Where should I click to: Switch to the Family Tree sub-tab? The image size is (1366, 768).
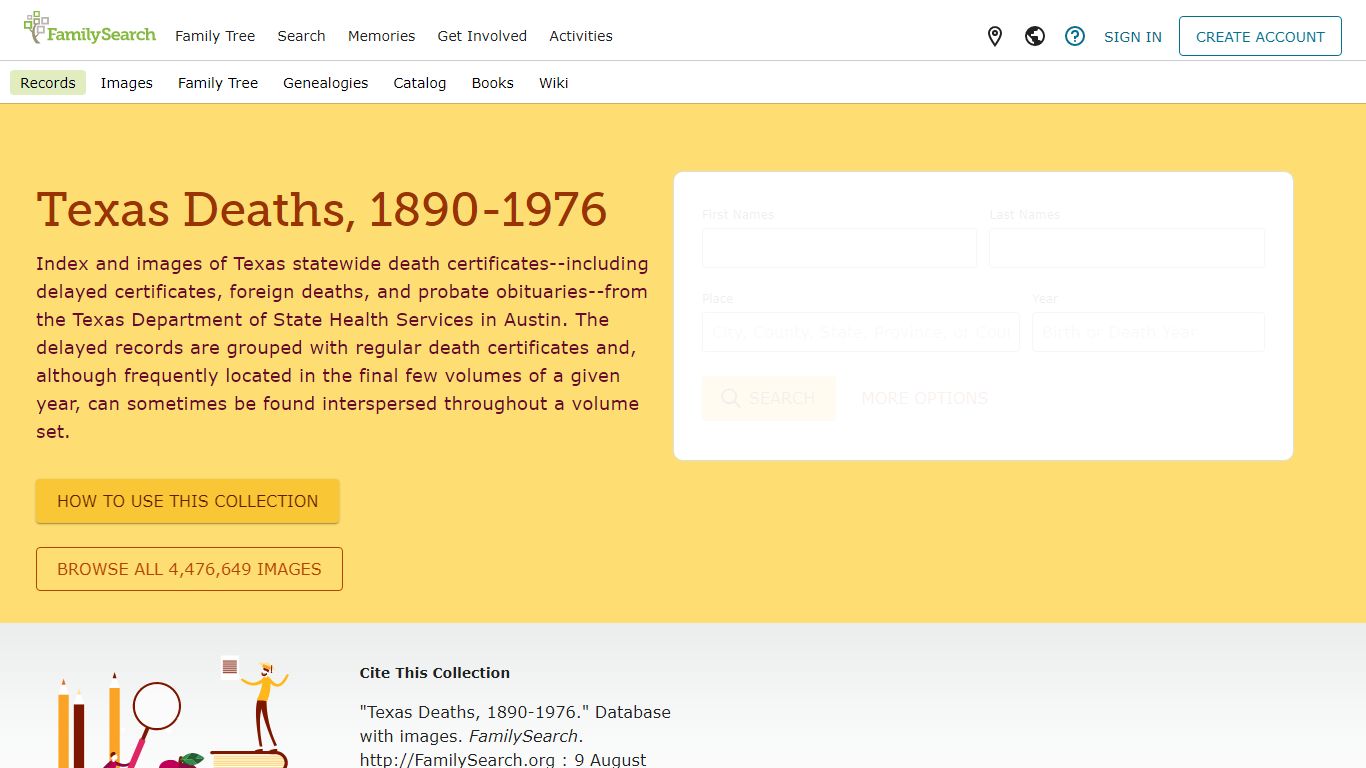(218, 83)
